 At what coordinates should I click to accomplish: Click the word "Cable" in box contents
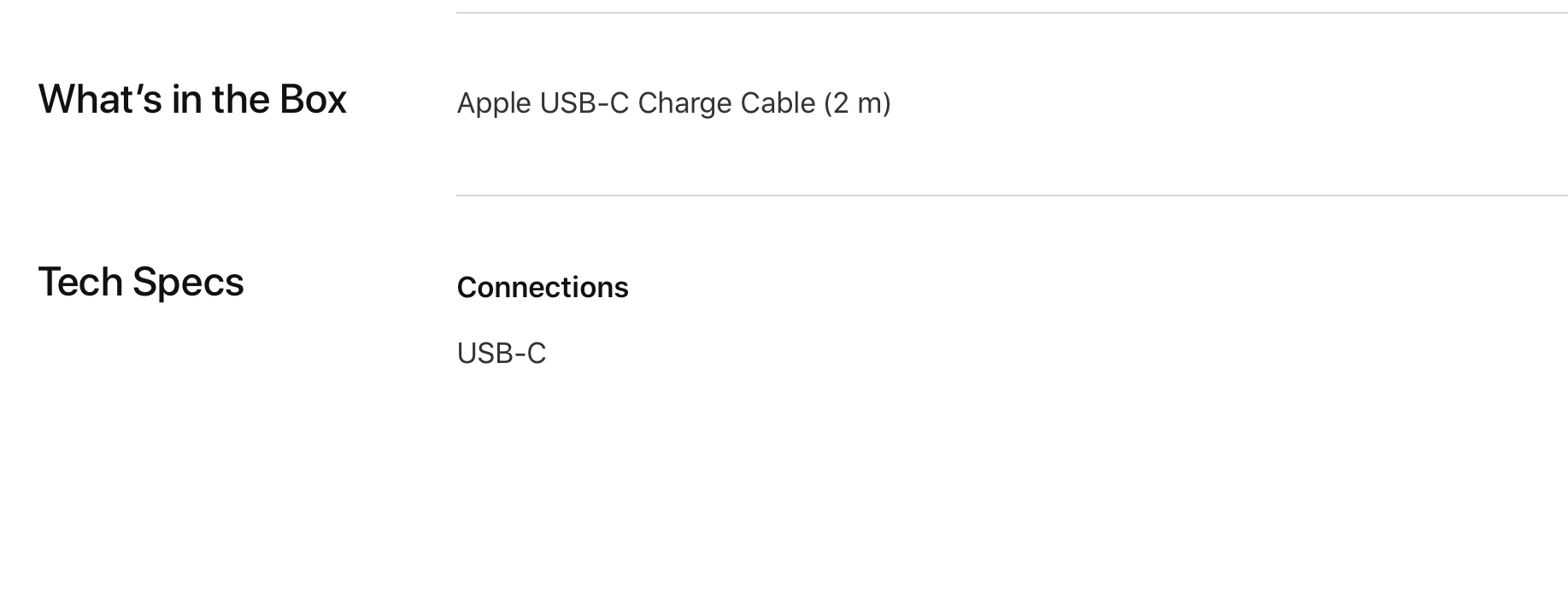[x=778, y=103]
